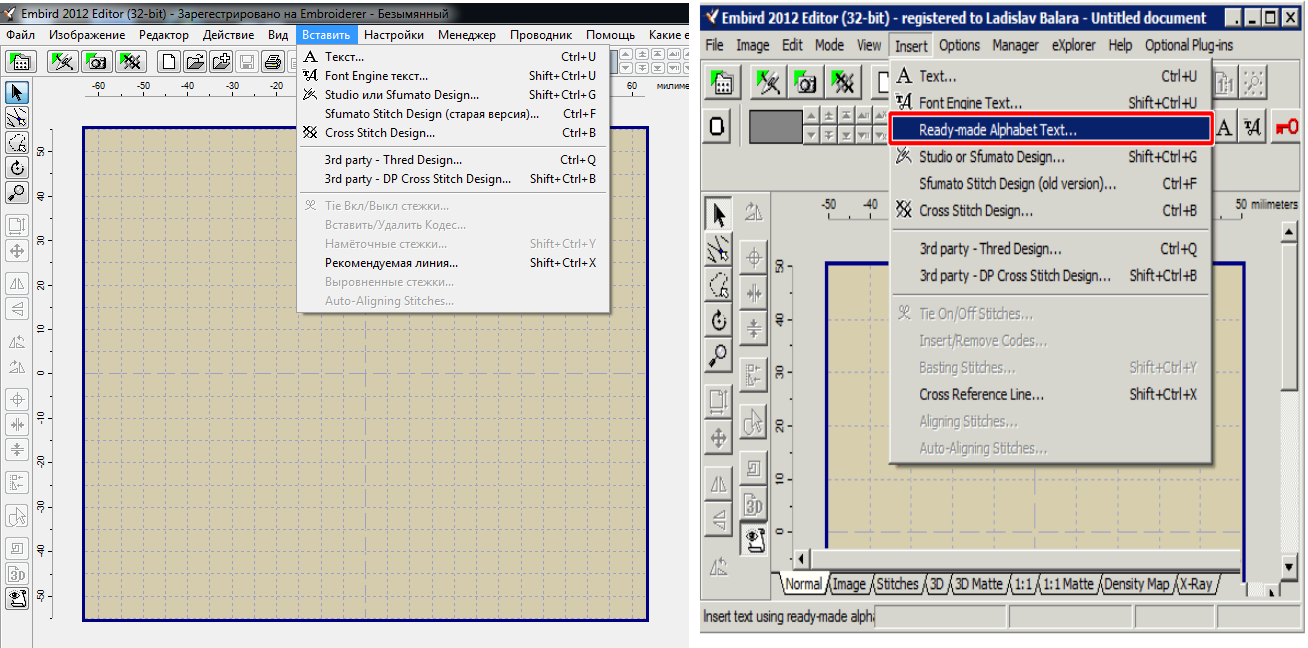Click four-arrow move tool in Russian window
The width and height of the screenshot is (1308, 648).
pyautogui.click(x=17, y=250)
